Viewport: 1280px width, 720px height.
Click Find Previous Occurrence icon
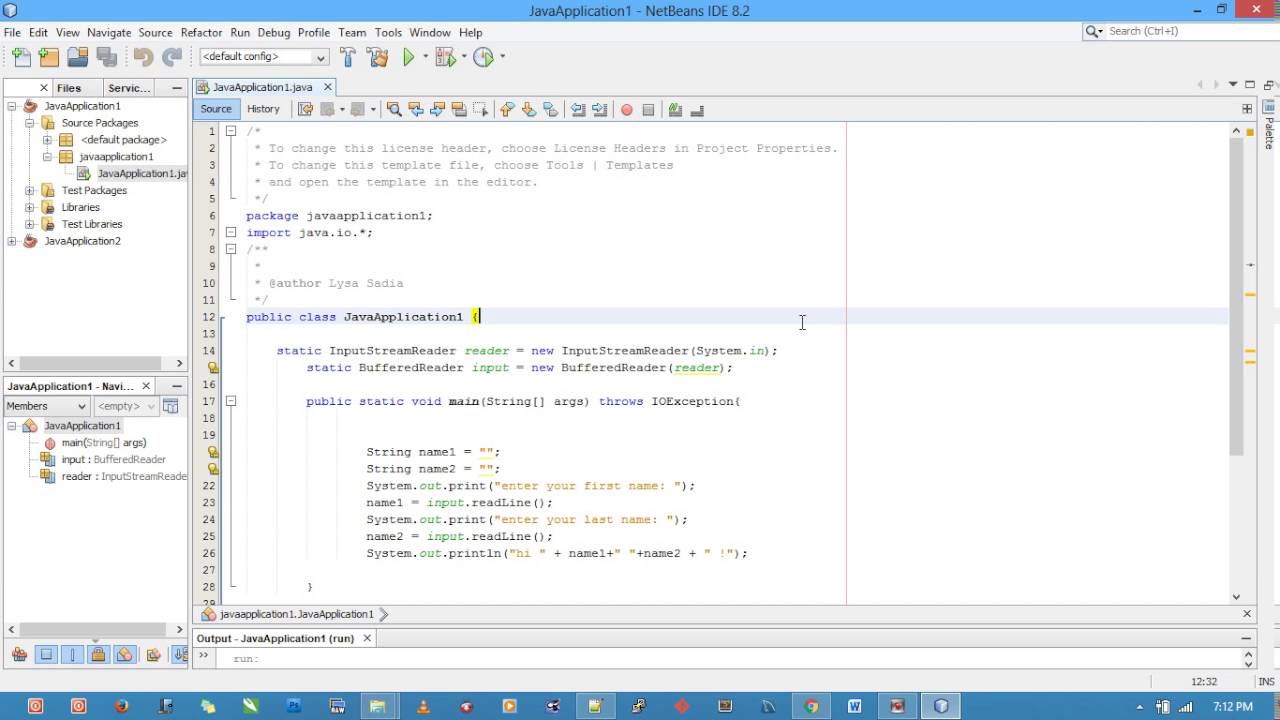(416, 109)
